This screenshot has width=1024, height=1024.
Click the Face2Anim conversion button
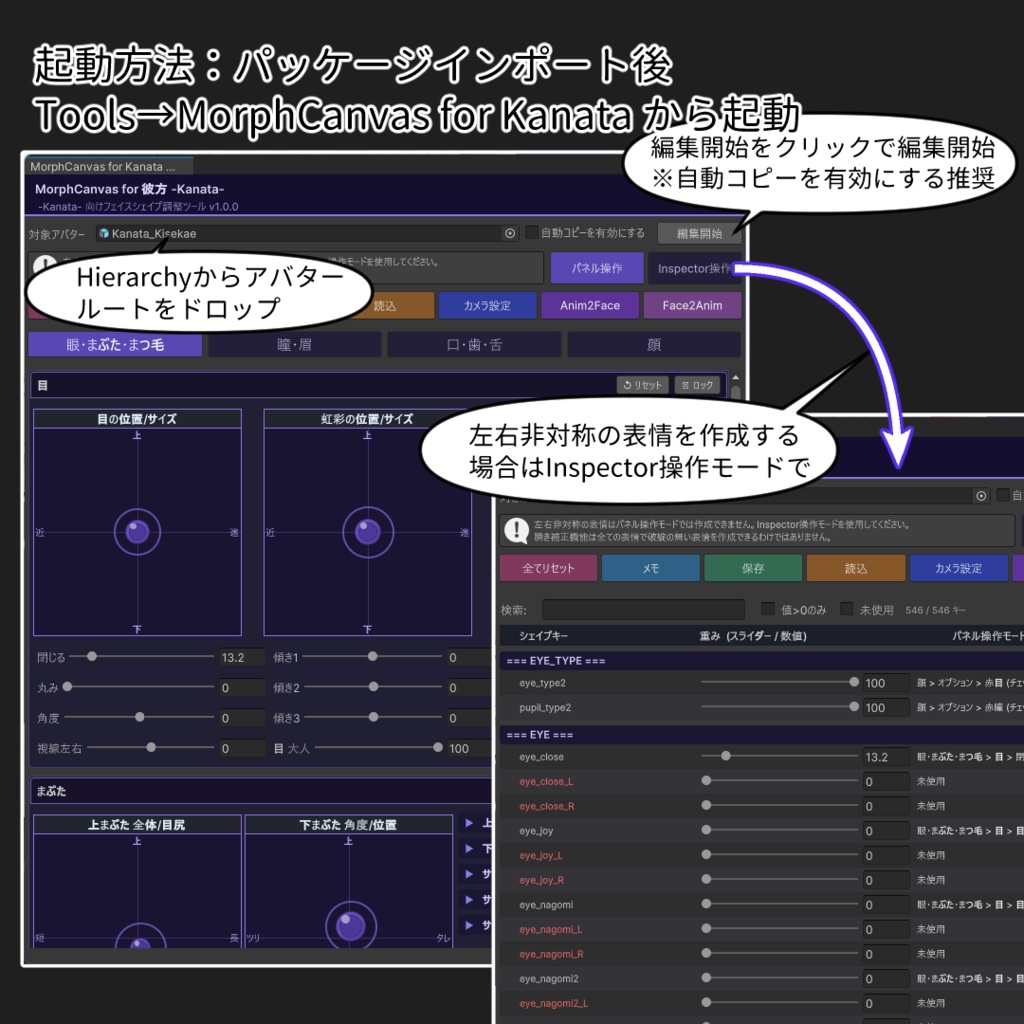click(692, 305)
